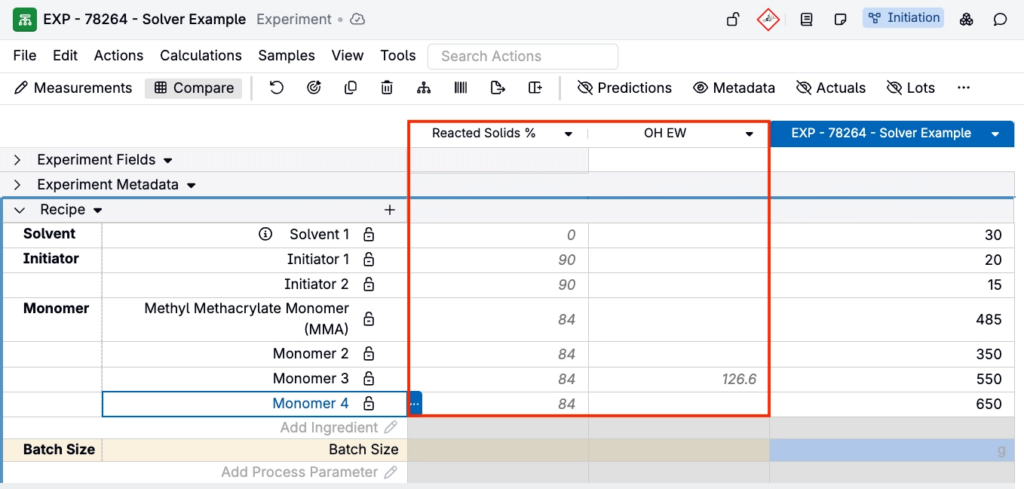Click the blue ellipsis handle on Monomer 4 row
This screenshot has height=489, width=1024.
415,404
